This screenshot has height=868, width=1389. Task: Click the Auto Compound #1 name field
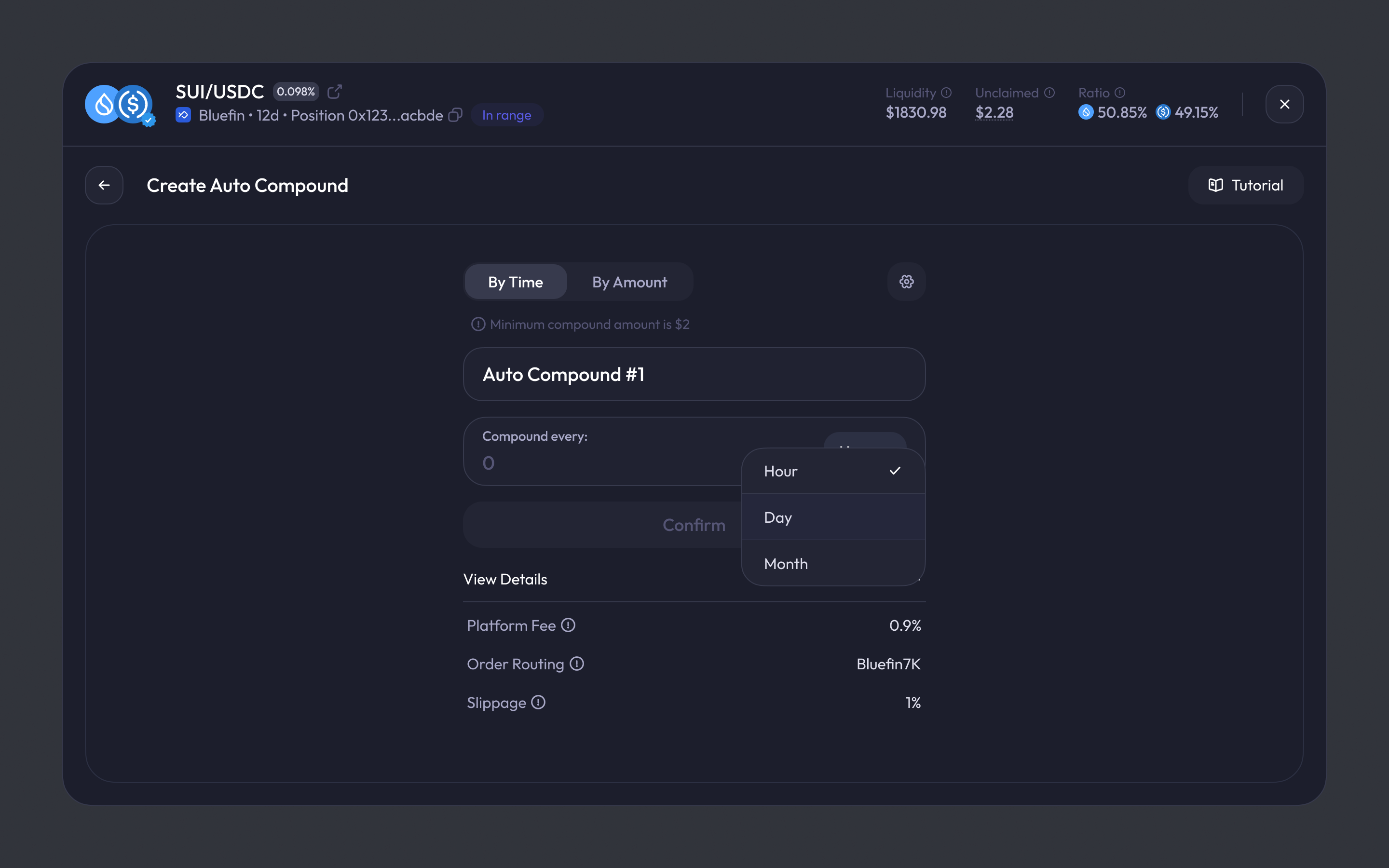694,374
